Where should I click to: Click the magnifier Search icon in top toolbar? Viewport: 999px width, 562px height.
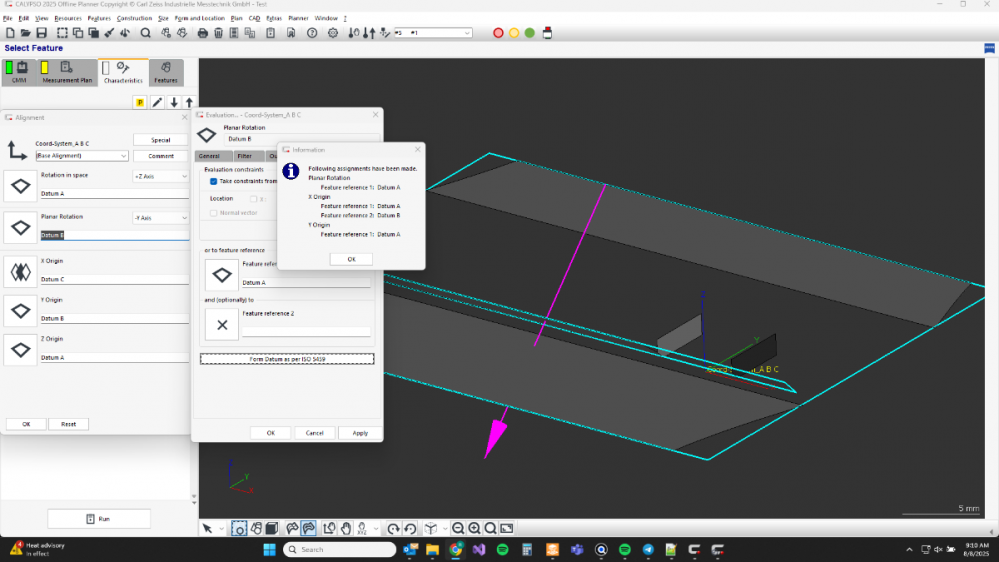point(145,33)
